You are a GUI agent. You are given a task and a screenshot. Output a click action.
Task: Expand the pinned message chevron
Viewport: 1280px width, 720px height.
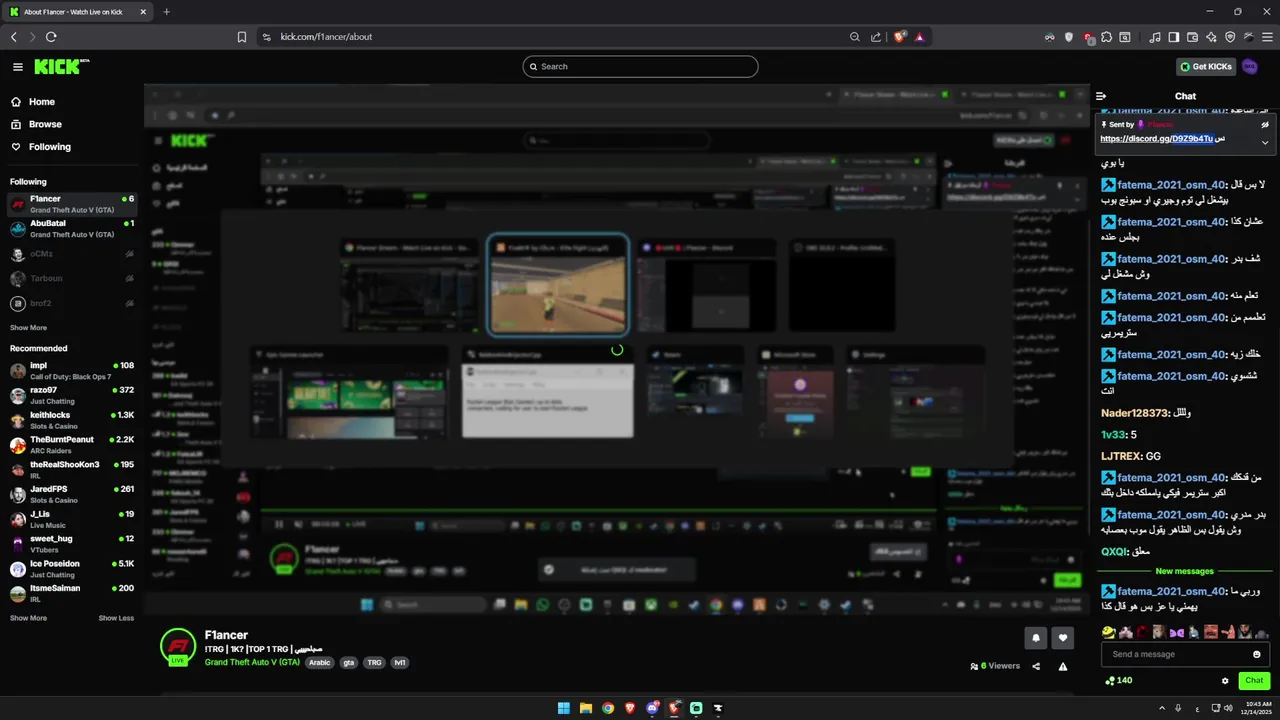1265,142
